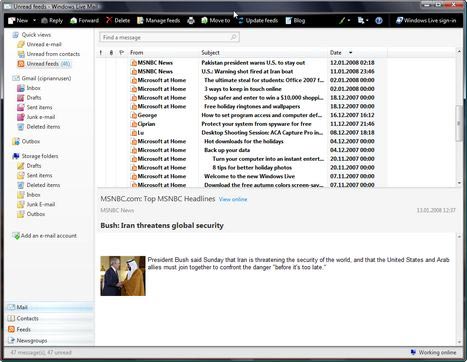
Task: Sort messages by Subject column
Action: pos(210,53)
